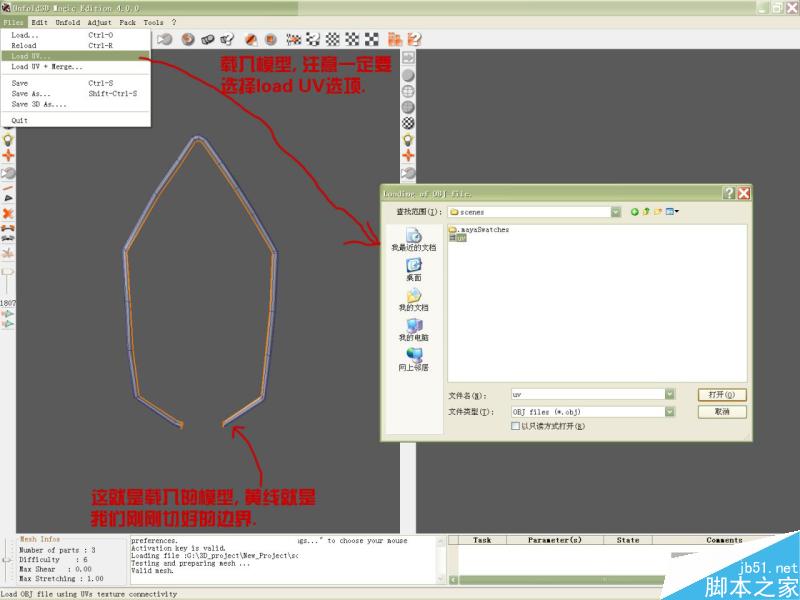800x600 pixels.
Task: Click the Task column header
Action: pyautogui.click(x=482, y=540)
